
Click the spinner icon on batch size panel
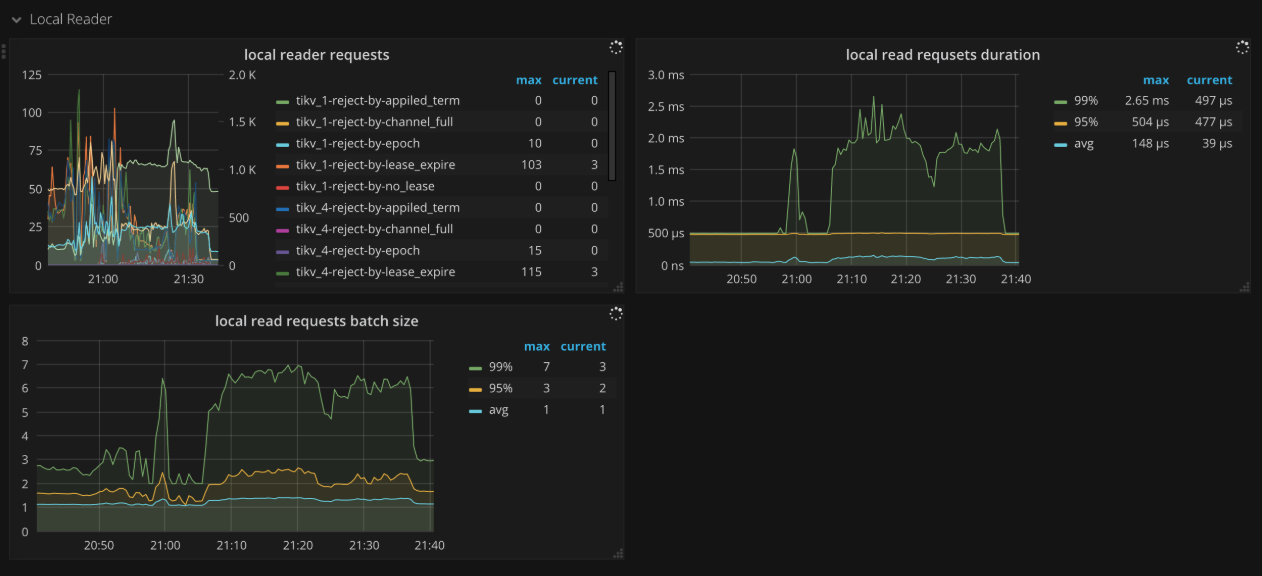click(x=616, y=314)
